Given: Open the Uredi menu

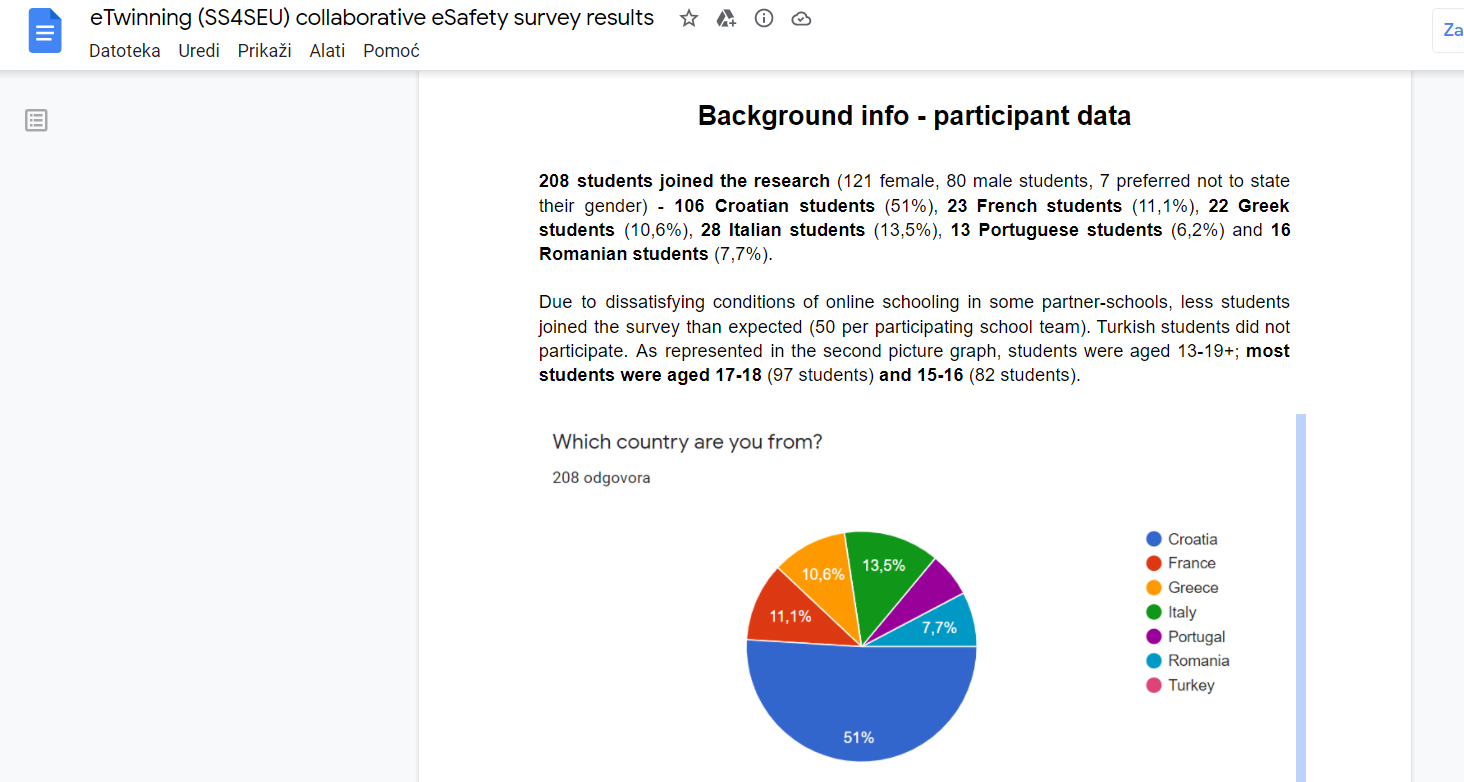Looking at the screenshot, I should (x=199, y=51).
